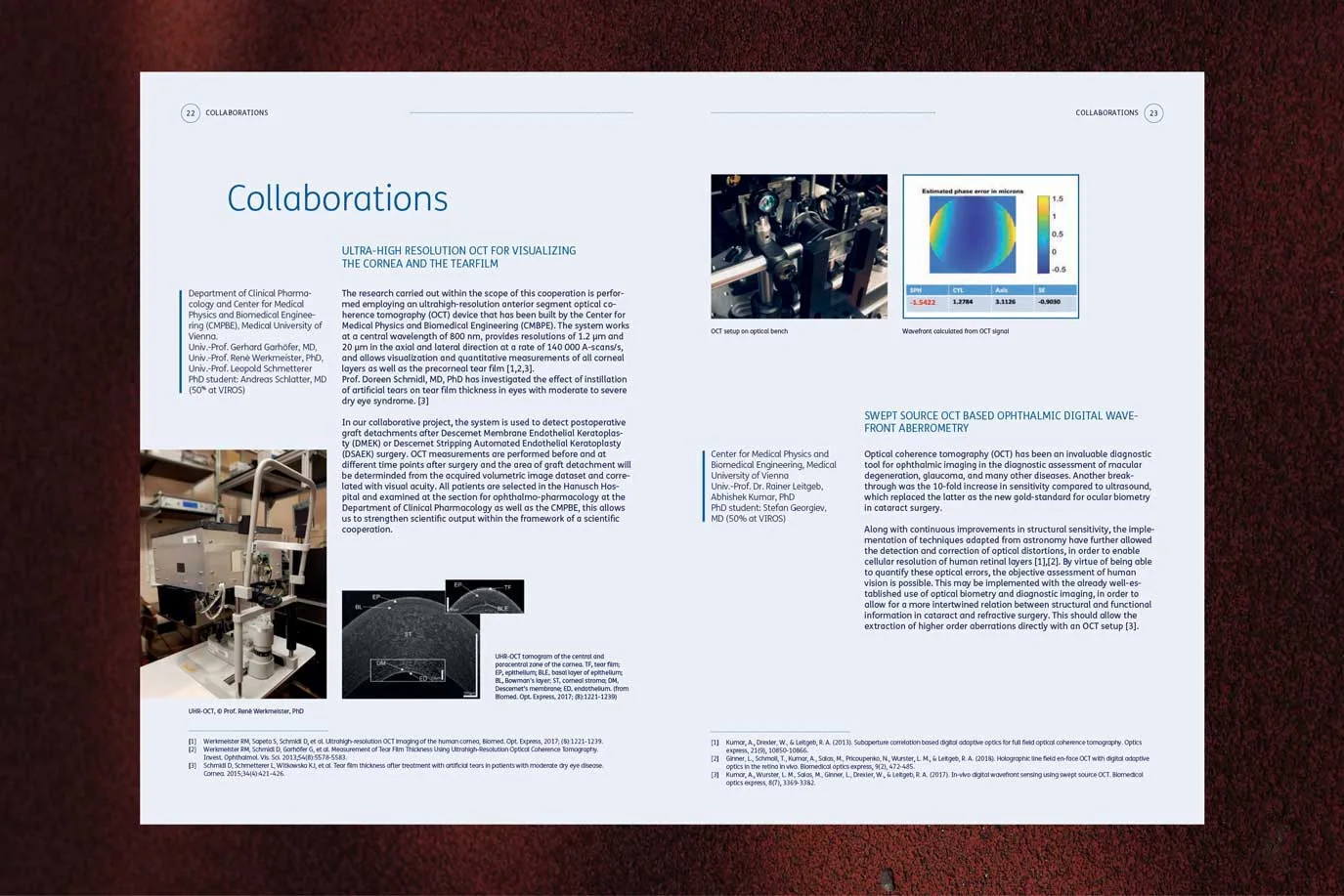Screen dimensions: 1344x896
Task: Click the Medical University of Vienna department sidebar text
Action: [x=256, y=341]
